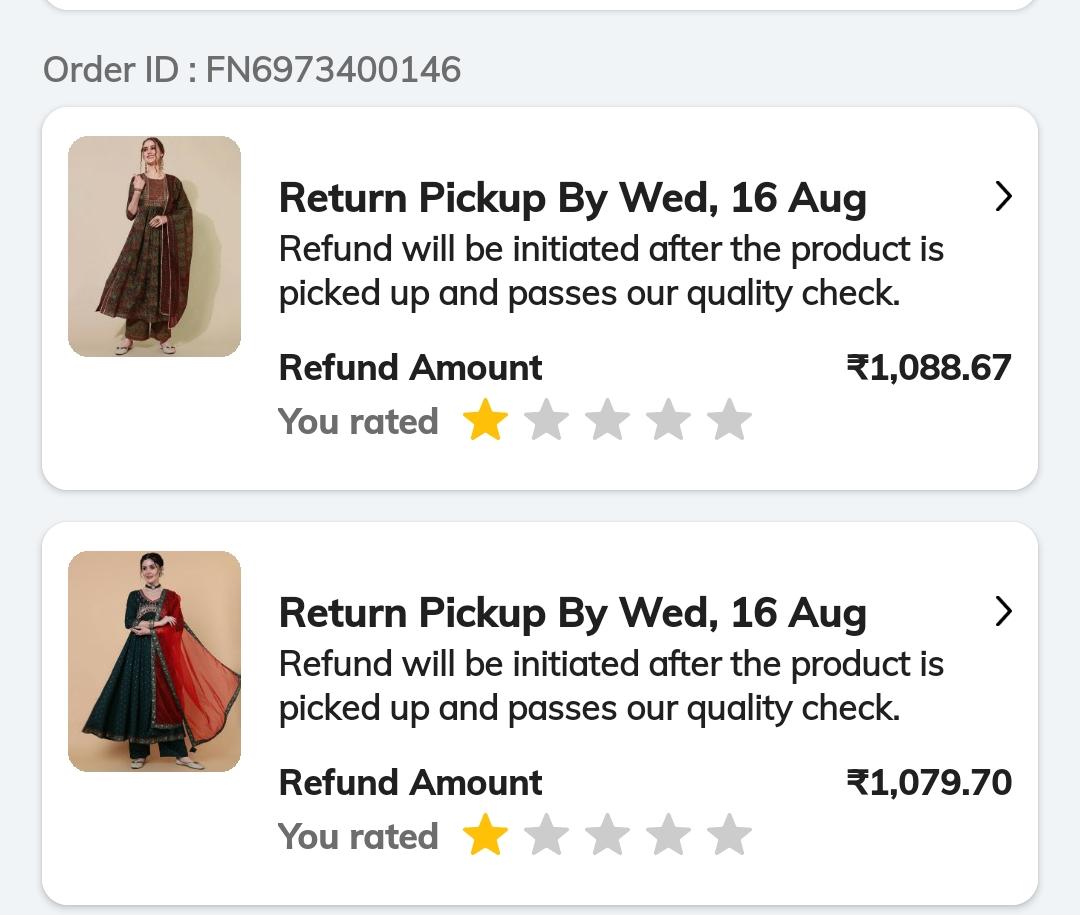Rate green kurta order two stars
Viewport: 1080px width, 915px height.
(x=546, y=420)
